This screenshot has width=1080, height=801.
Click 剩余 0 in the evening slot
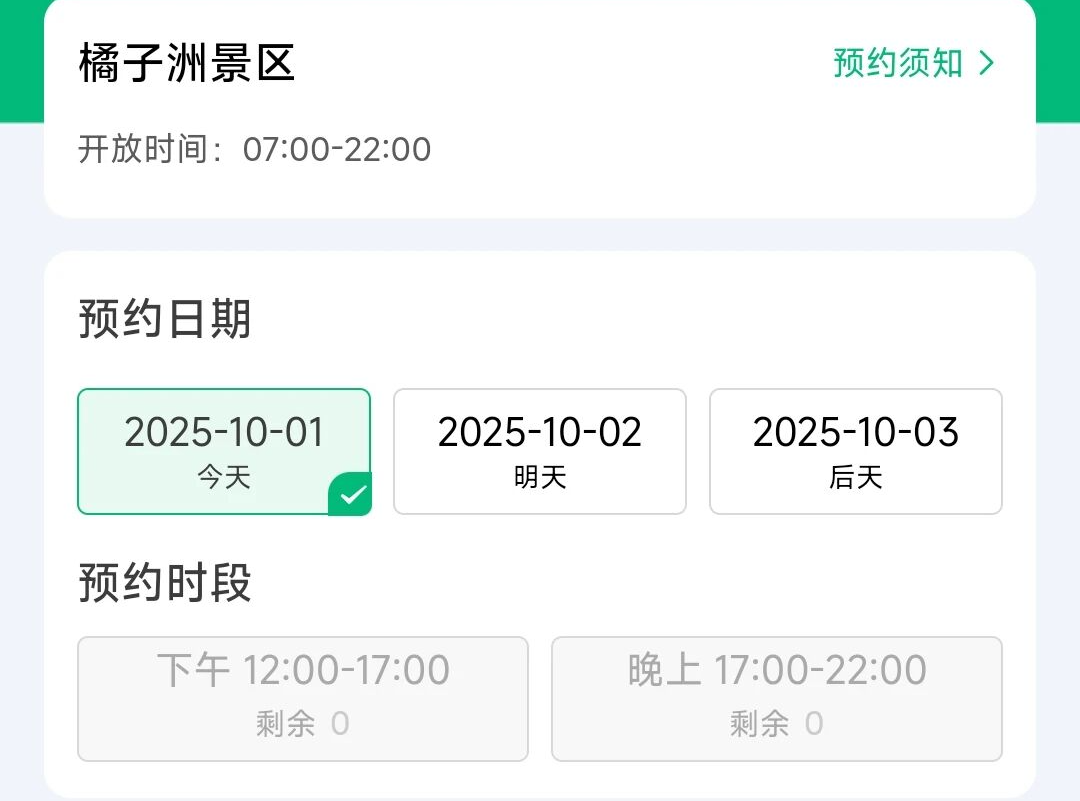point(777,723)
